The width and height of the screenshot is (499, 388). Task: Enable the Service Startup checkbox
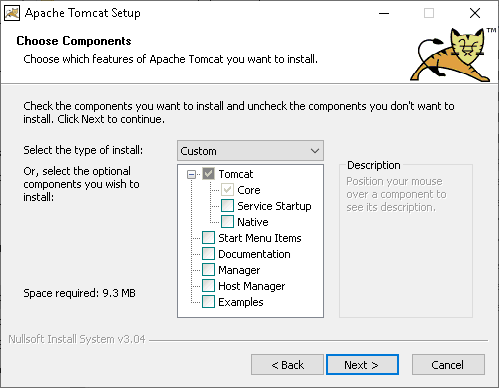point(227,206)
